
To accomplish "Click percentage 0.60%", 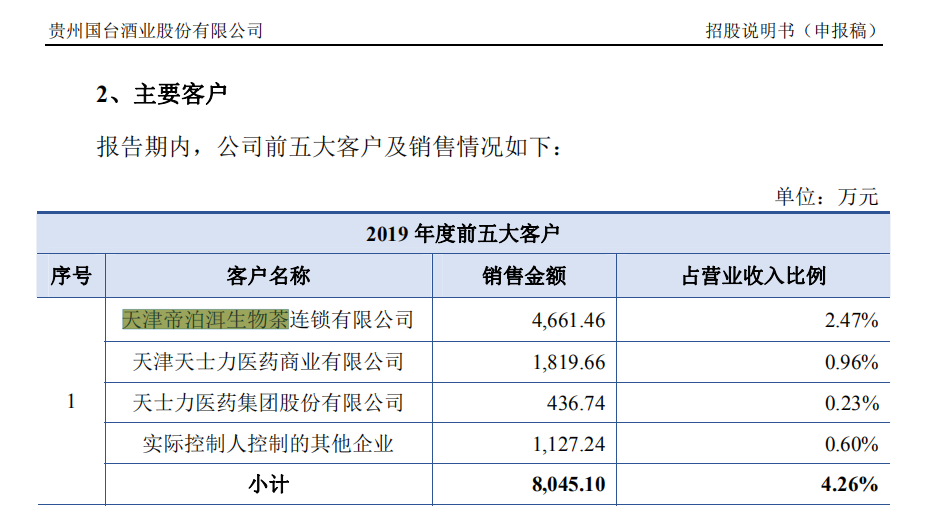I will click(852, 444).
